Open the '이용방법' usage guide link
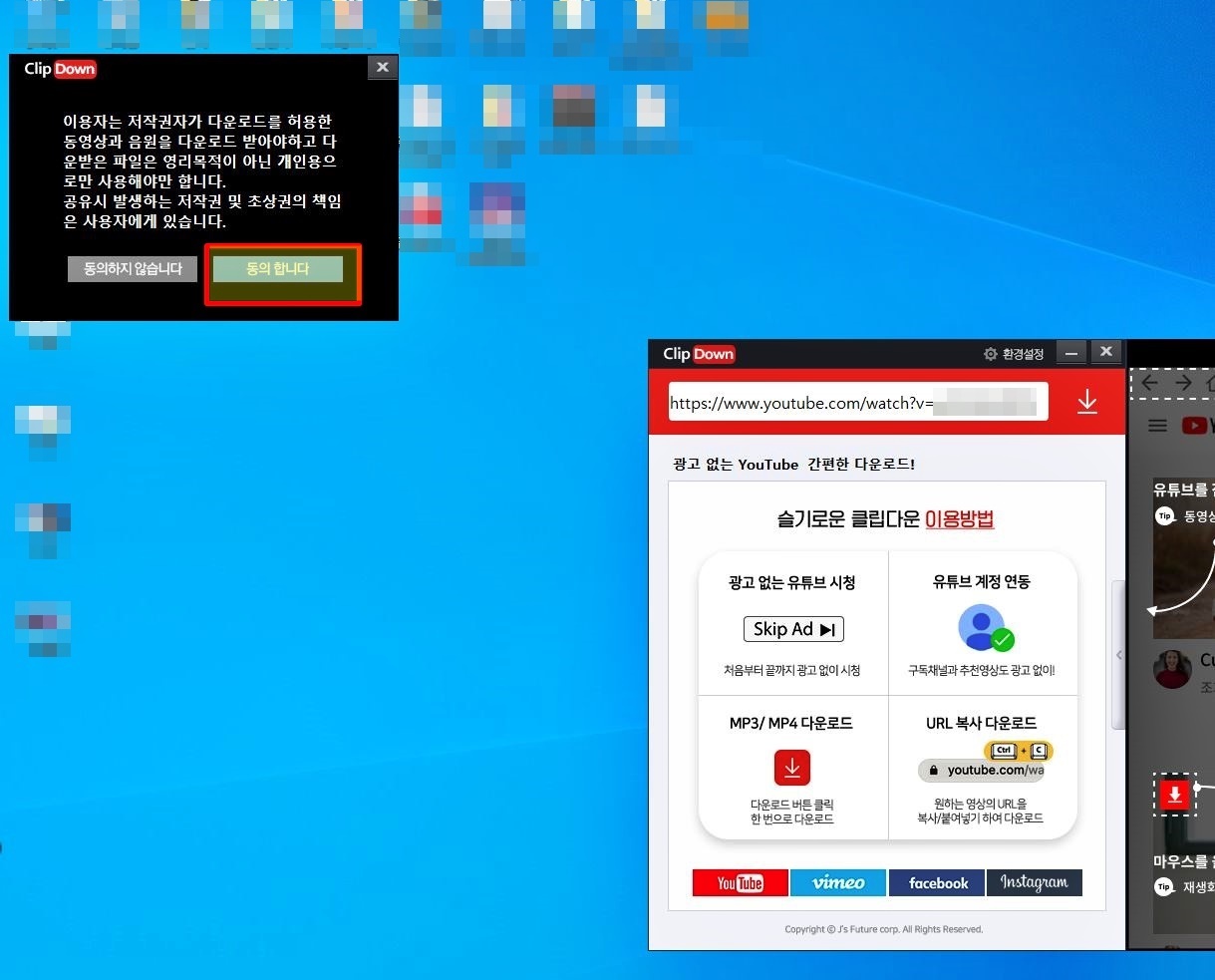Viewport: 1215px width, 980px height. point(959,518)
